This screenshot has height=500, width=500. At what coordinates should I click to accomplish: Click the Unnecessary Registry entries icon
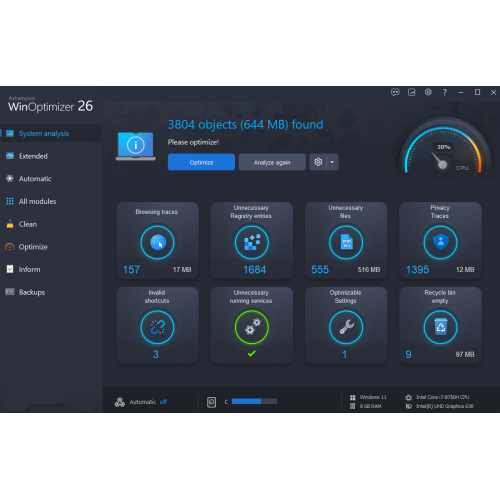tap(252, 242)
